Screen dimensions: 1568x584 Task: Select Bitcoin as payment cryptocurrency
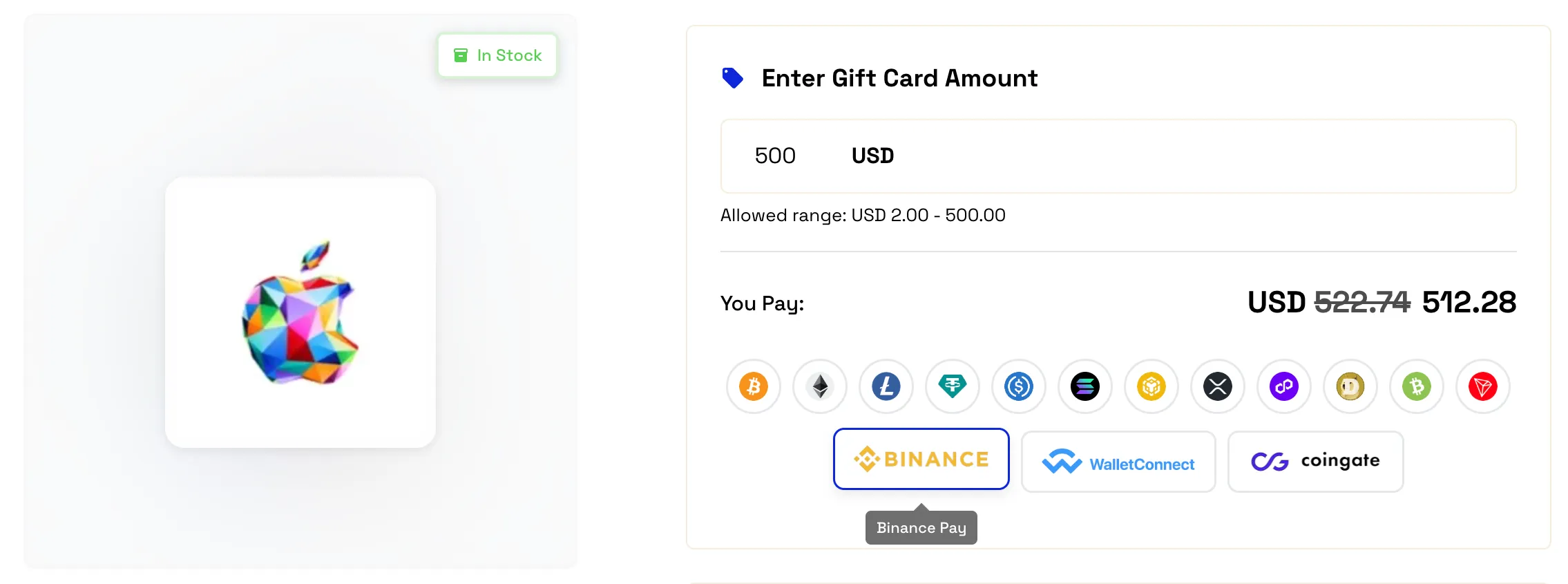click(x=754, y=386)
